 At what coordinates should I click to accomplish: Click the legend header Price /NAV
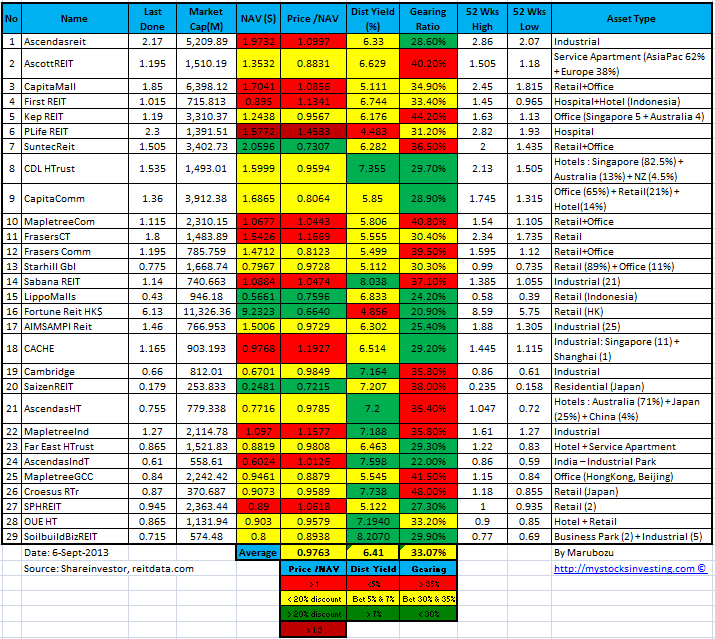[313, 569]
